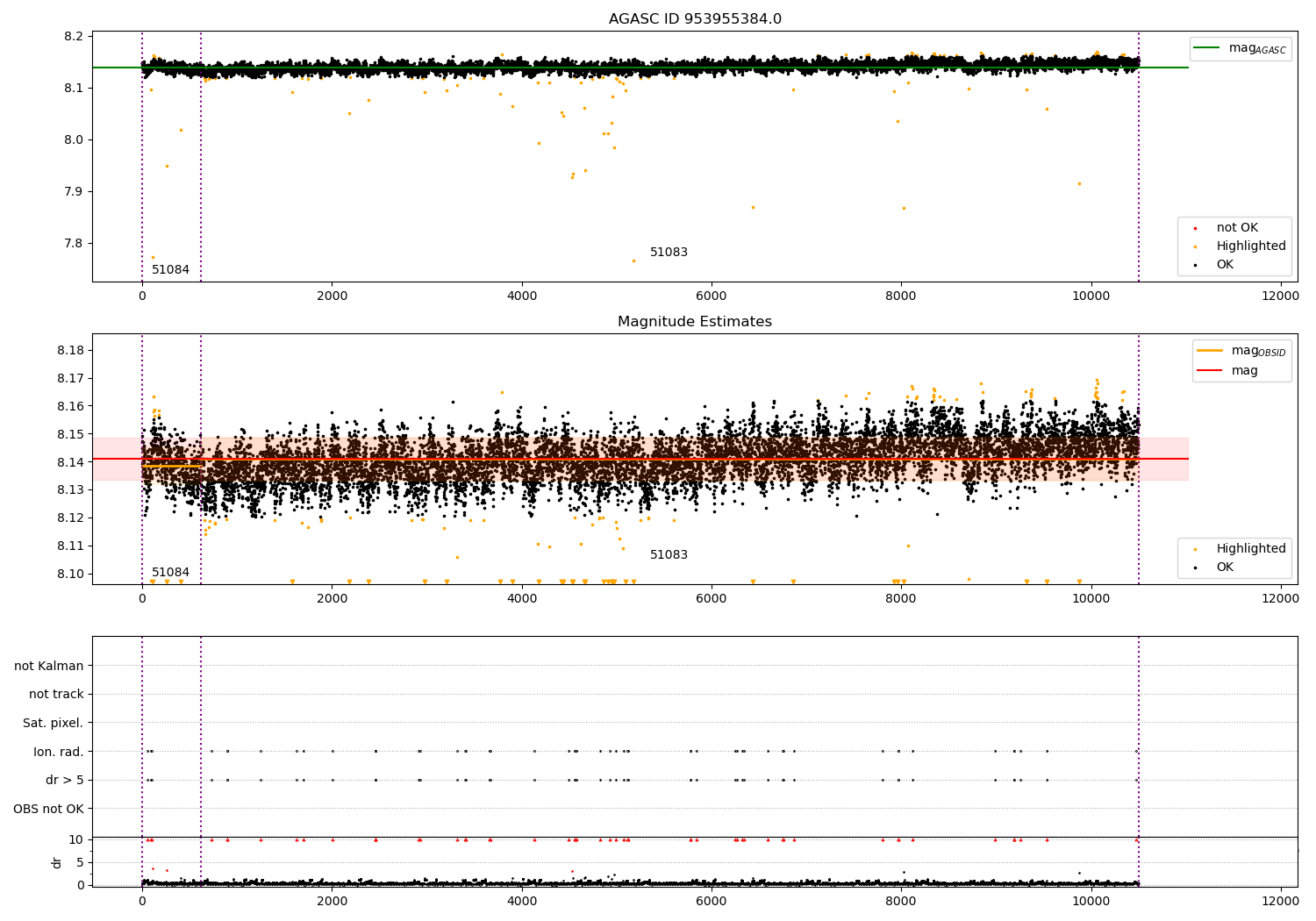This screenshot has height=921, width=1316.
Task: Click the 8.0 y-axis tick in top plot
Action: click(75, 140)
